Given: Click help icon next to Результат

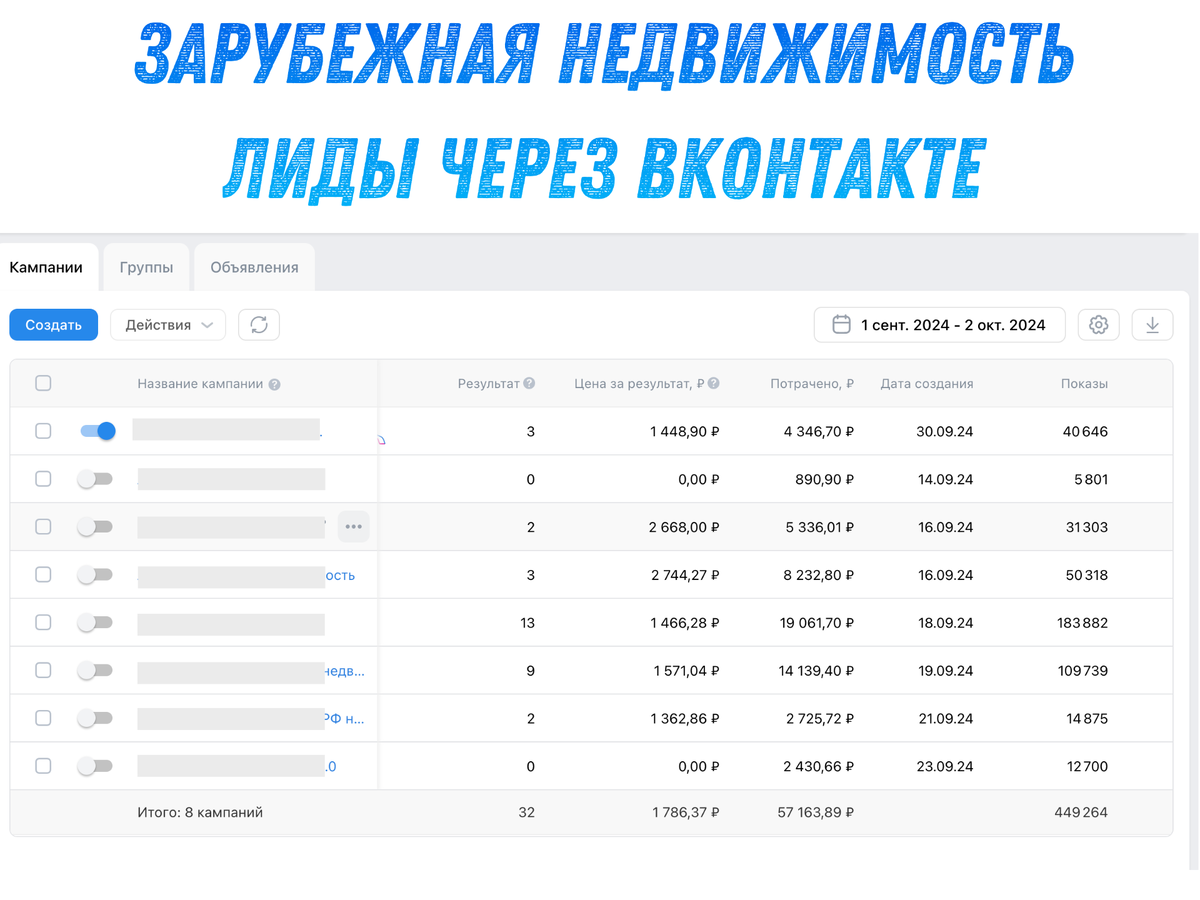Looking at the screenshot, I should pos(529,383).
